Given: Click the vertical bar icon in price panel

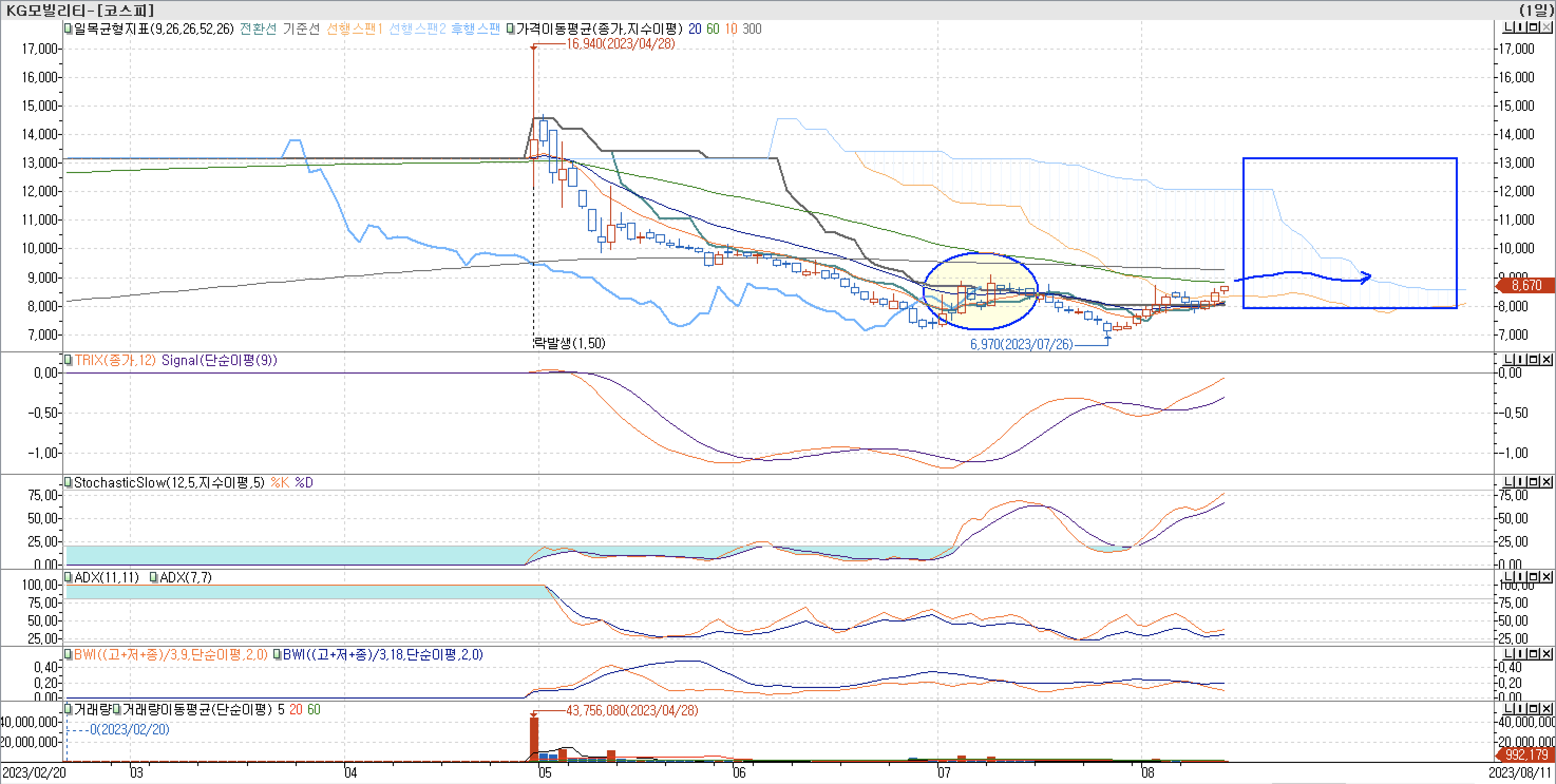Looking at the screenshot, I should (x=1520, y=27).
